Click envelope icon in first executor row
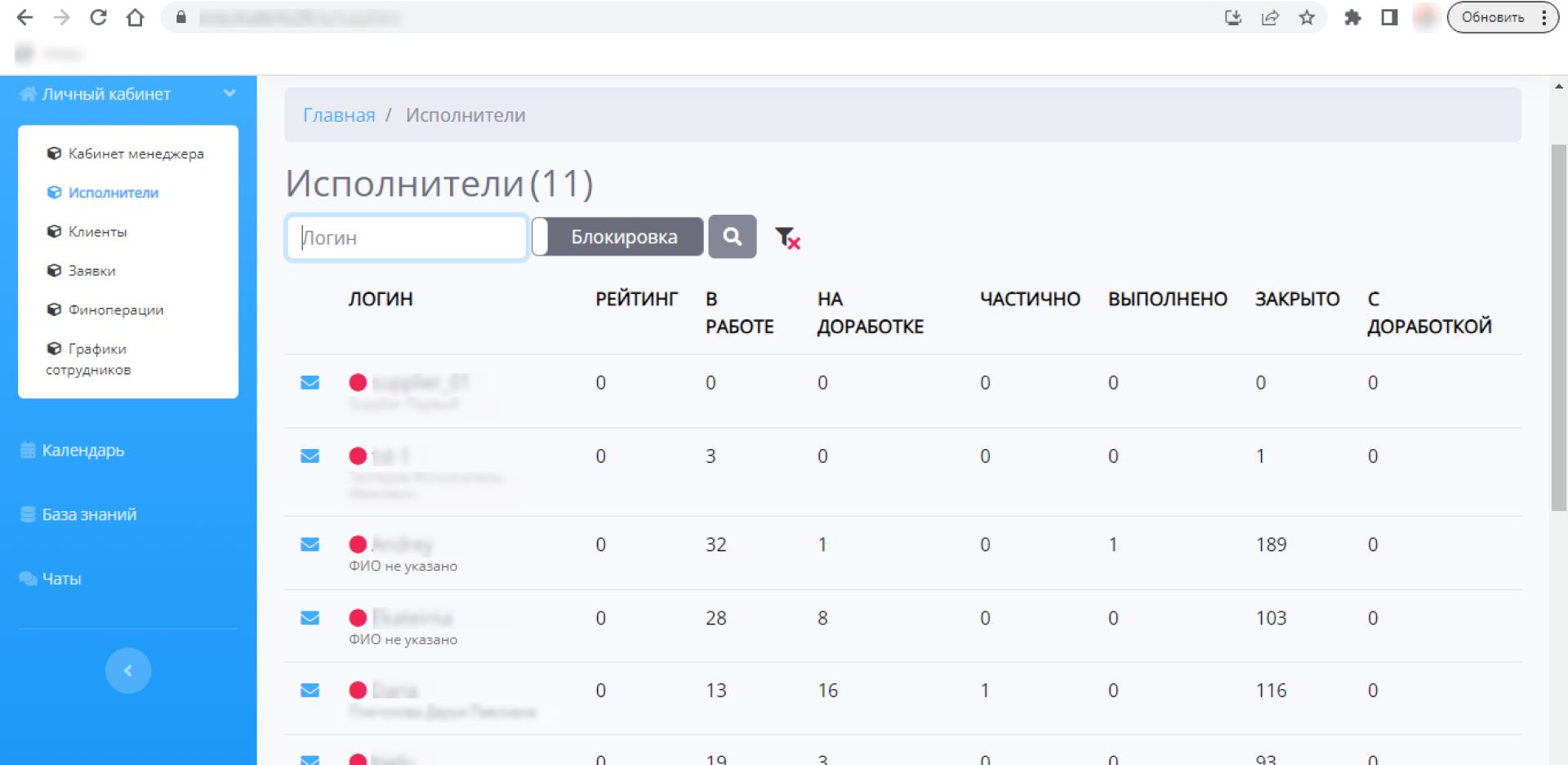This screenshot has height=765, width=1568. tap(310, 382)
